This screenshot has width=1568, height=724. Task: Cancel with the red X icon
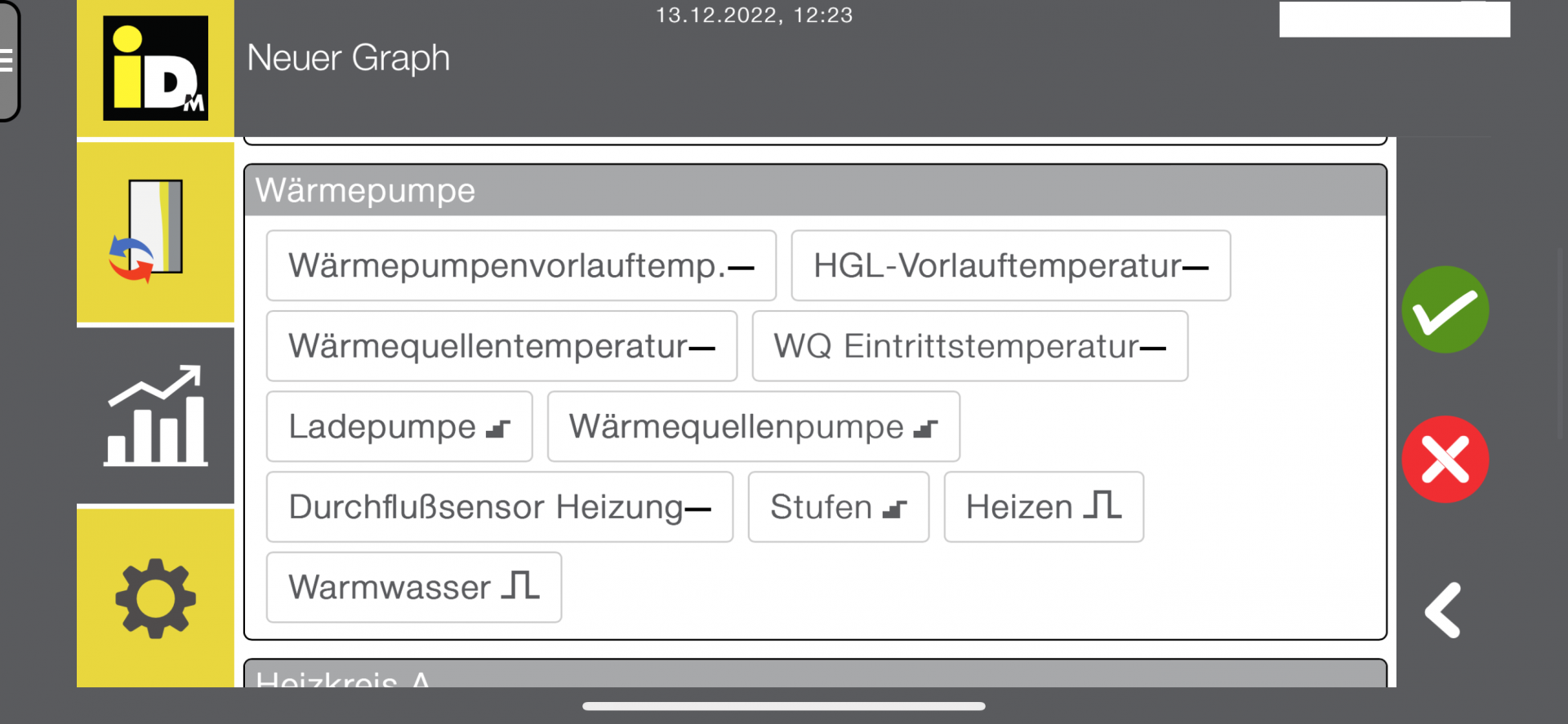pos(1445,460)
